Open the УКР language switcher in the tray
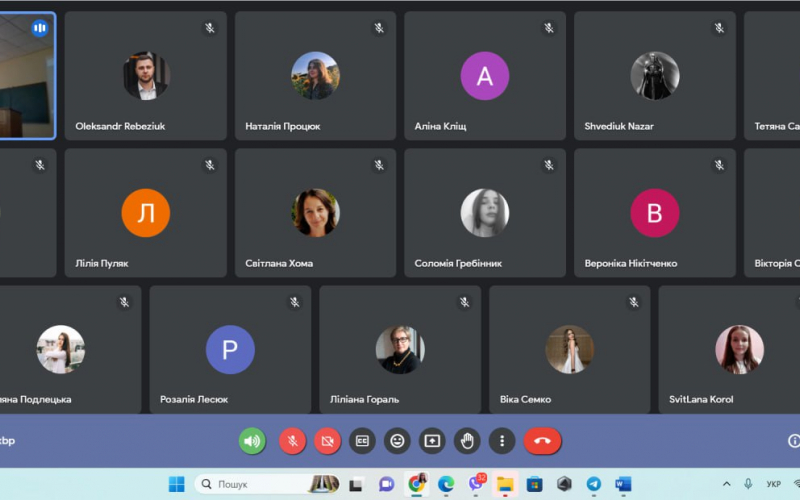The image size is (800, 500). 773,484
